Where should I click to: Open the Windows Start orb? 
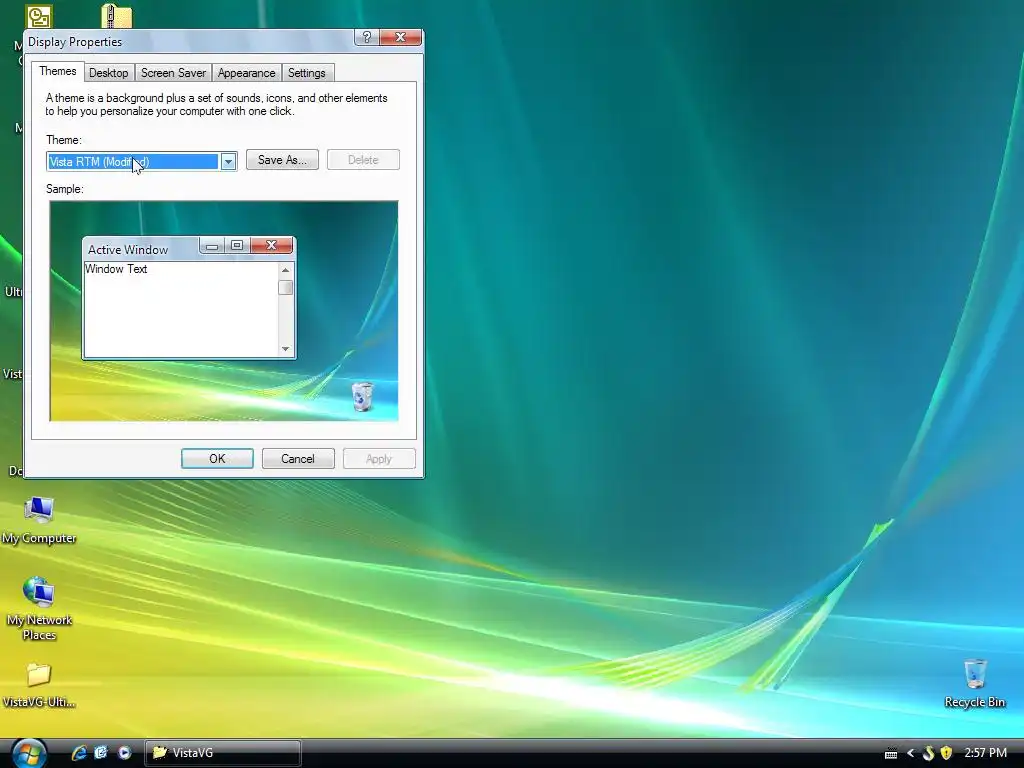(x=29, y=753)
